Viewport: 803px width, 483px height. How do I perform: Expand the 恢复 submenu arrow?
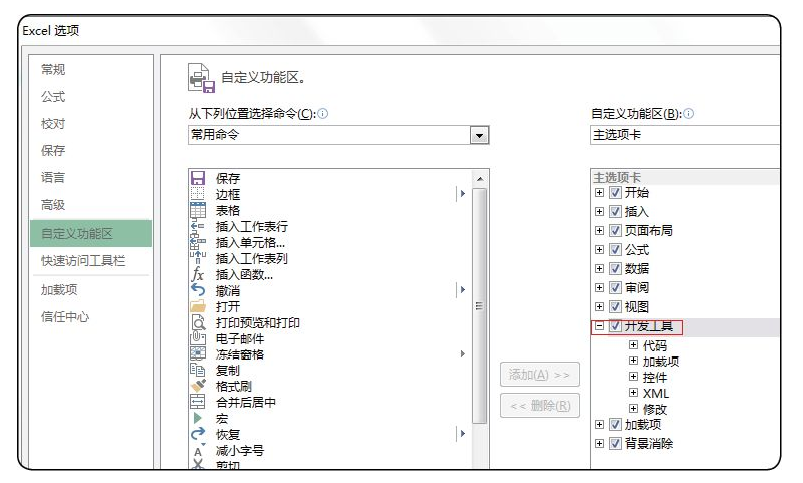(x=462, y=434)
